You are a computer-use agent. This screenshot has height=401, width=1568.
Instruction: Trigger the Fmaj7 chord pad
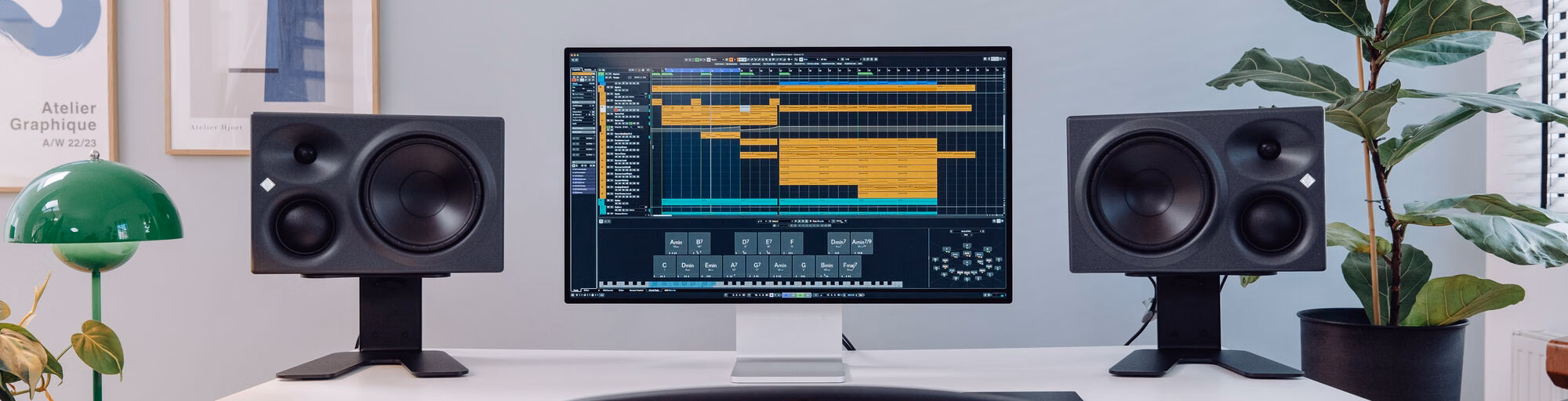849,266
